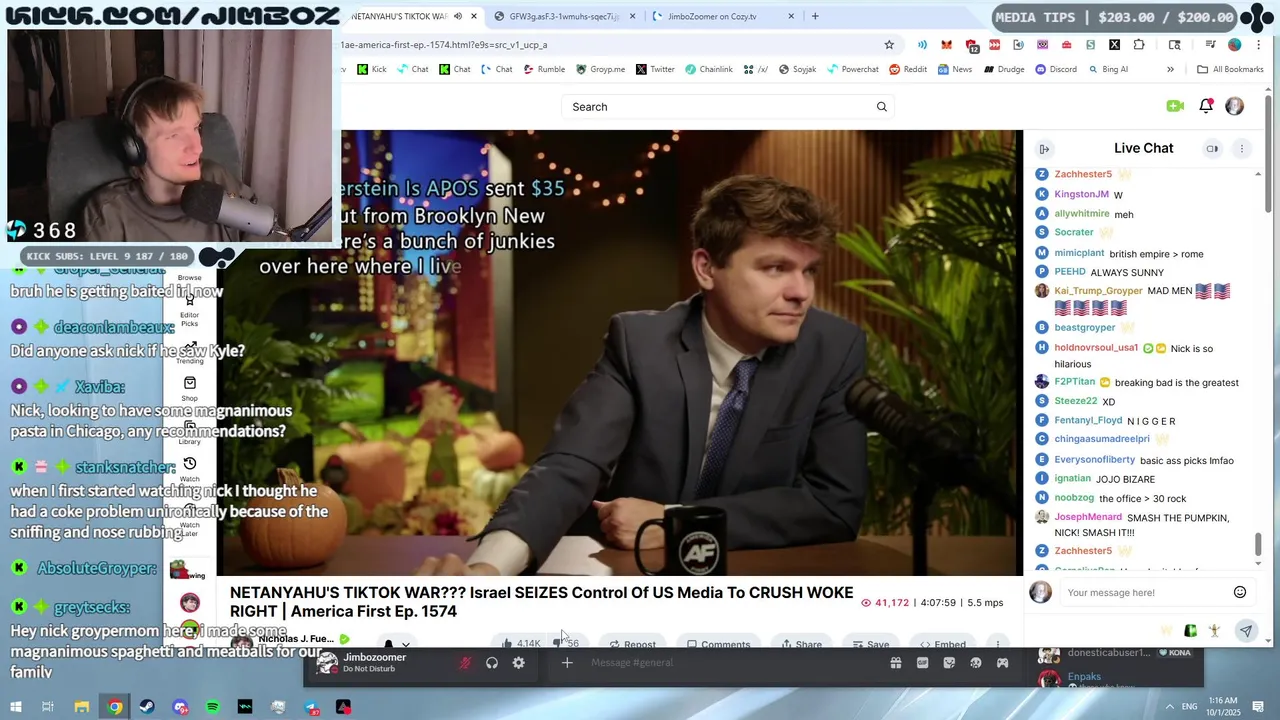Click the video Share button
Screen dimensions: 1280x720
click(x=801, y=643)
